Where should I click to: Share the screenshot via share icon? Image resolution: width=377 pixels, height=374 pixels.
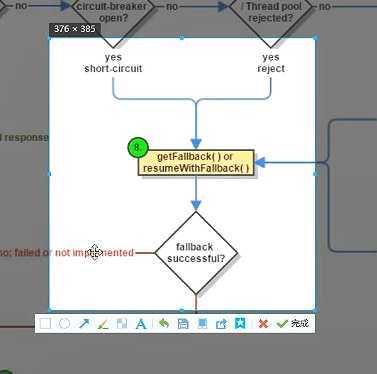221,323
